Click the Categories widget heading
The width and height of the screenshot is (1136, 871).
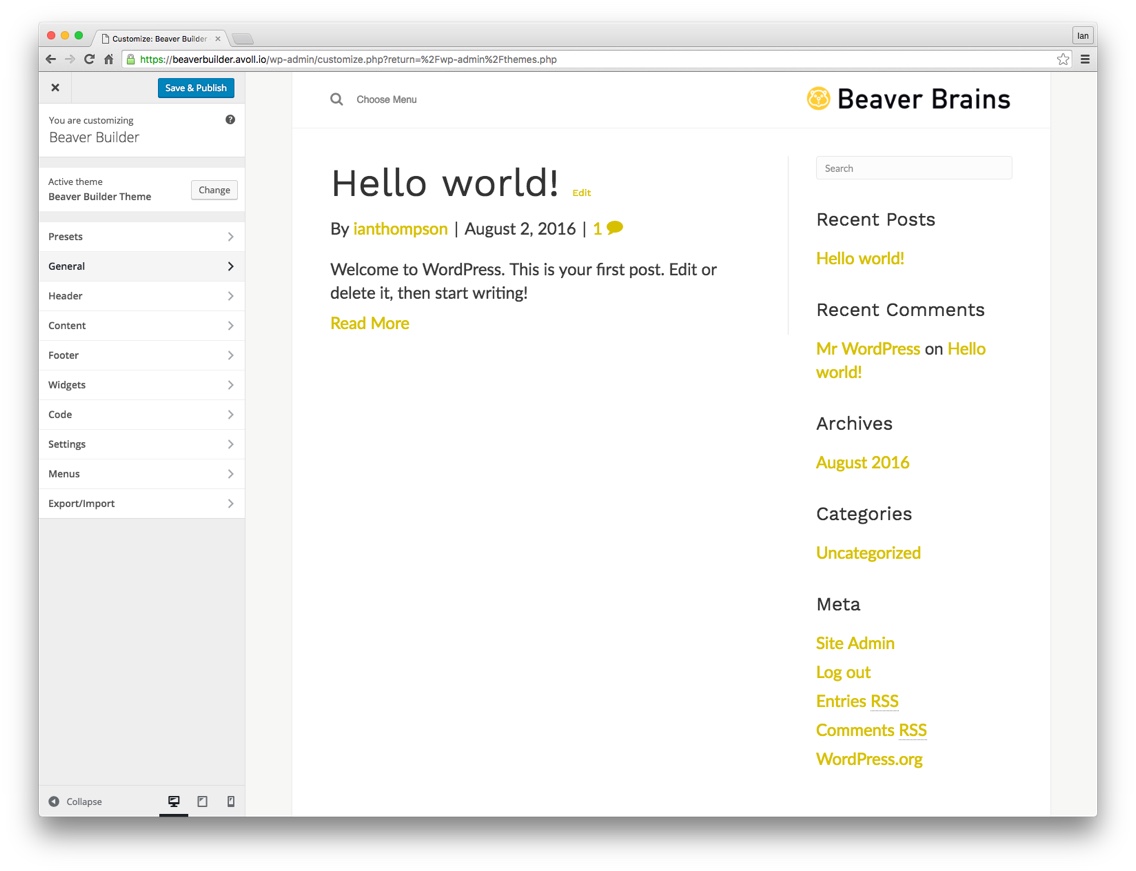coord(864,514)
